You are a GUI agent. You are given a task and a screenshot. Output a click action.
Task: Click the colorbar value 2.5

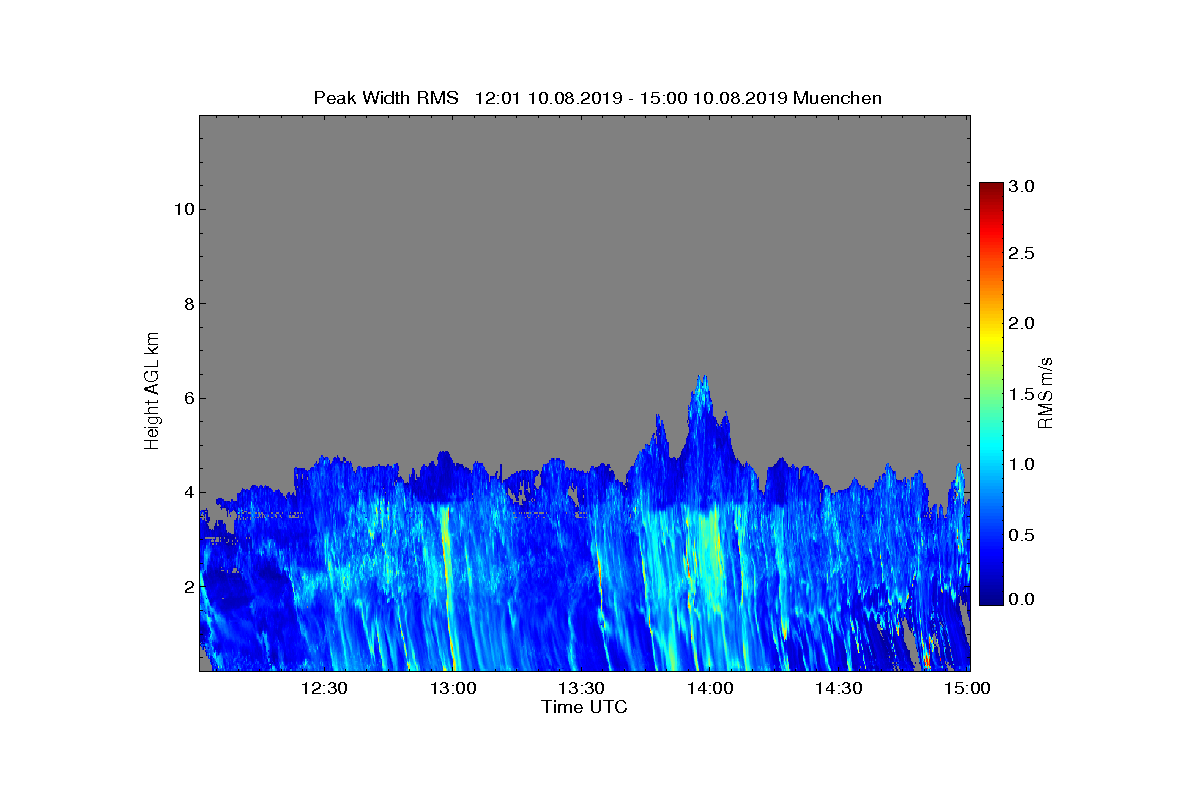(x=1021, y=254)
